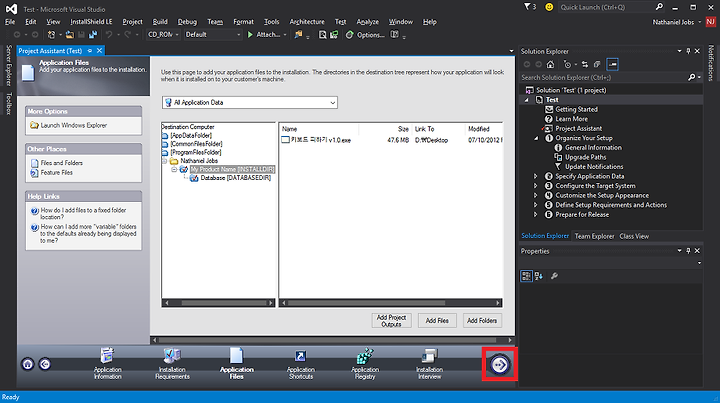720x403 pixels.
Task: Open the File menu
Action: [x=10, y=22]
